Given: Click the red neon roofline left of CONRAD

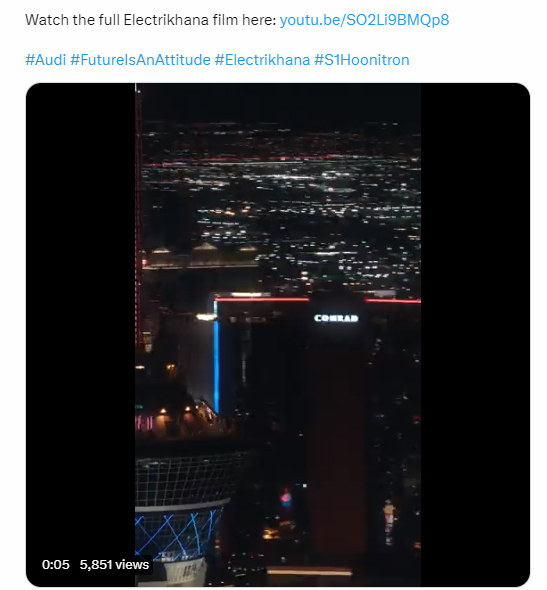Looking at the screenshot, I should [262, 300].
